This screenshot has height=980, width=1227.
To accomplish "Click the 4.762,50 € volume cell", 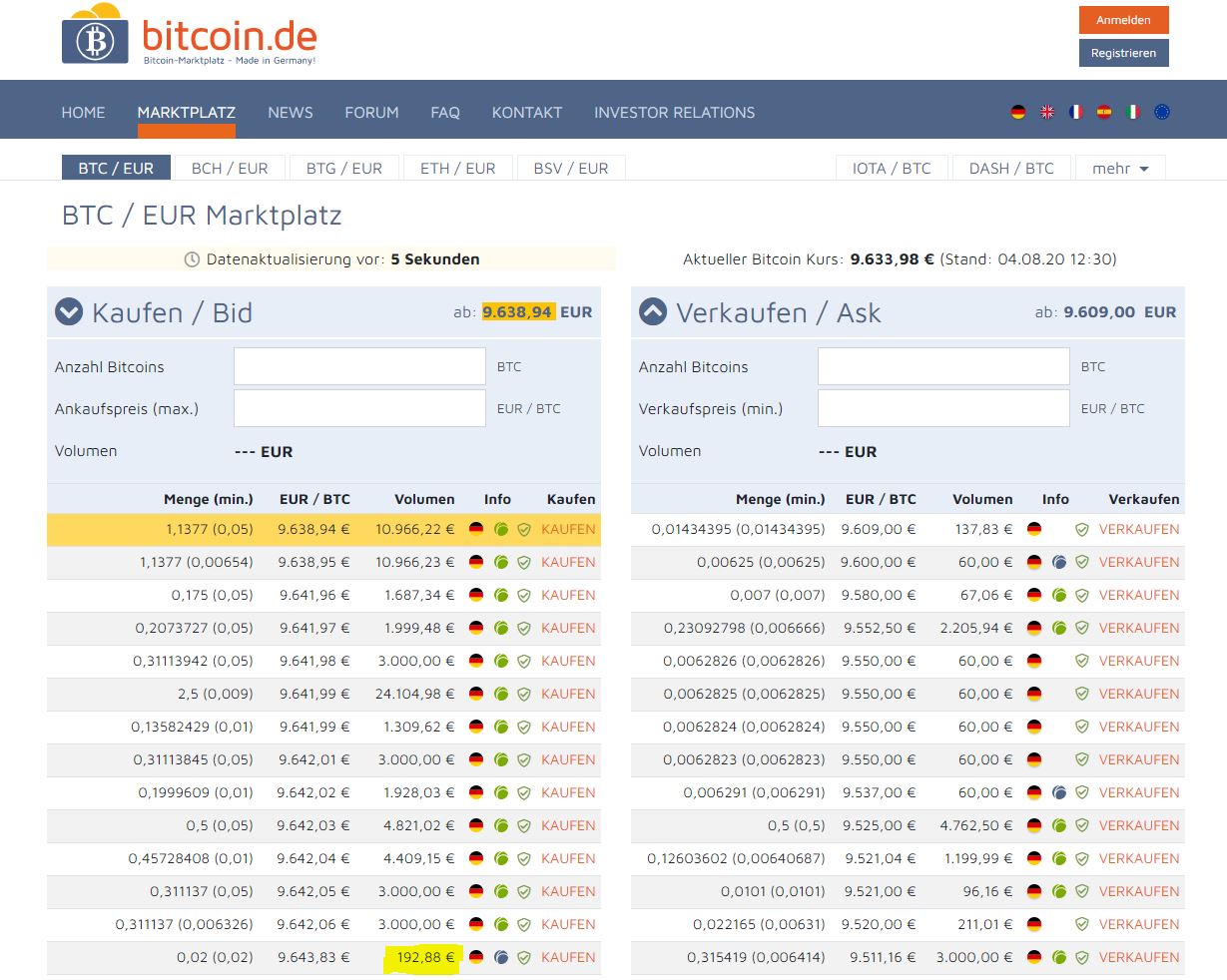I will [975, 825].
